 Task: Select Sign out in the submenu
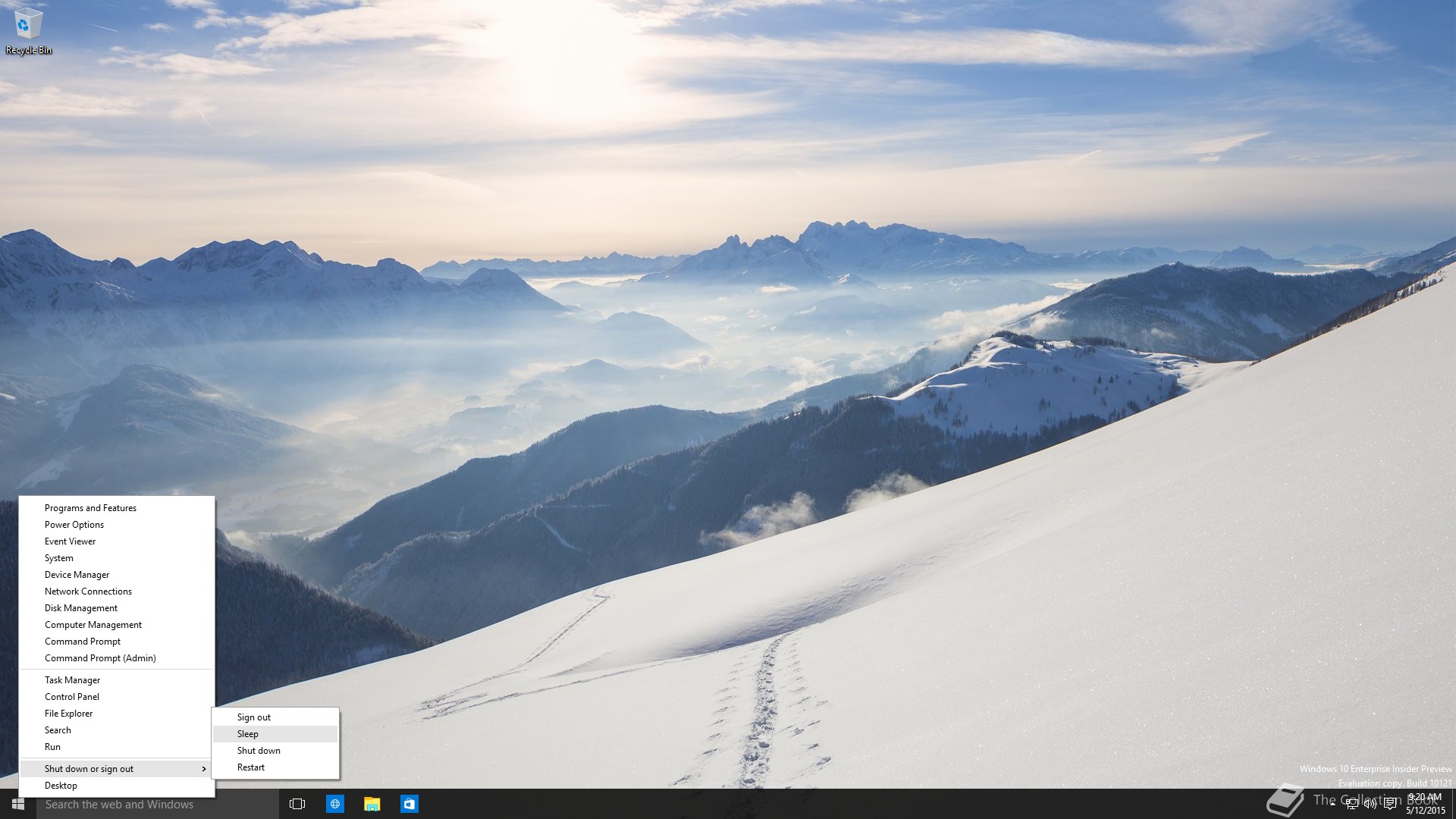point(275,717)
